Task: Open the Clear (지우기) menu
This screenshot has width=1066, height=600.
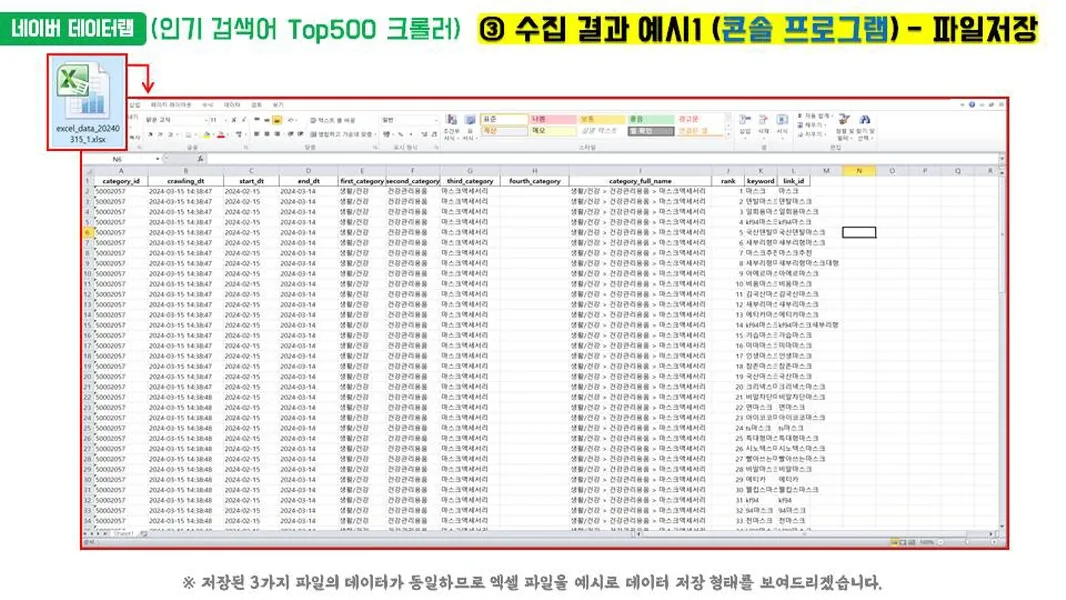Action: click(811, 135)
